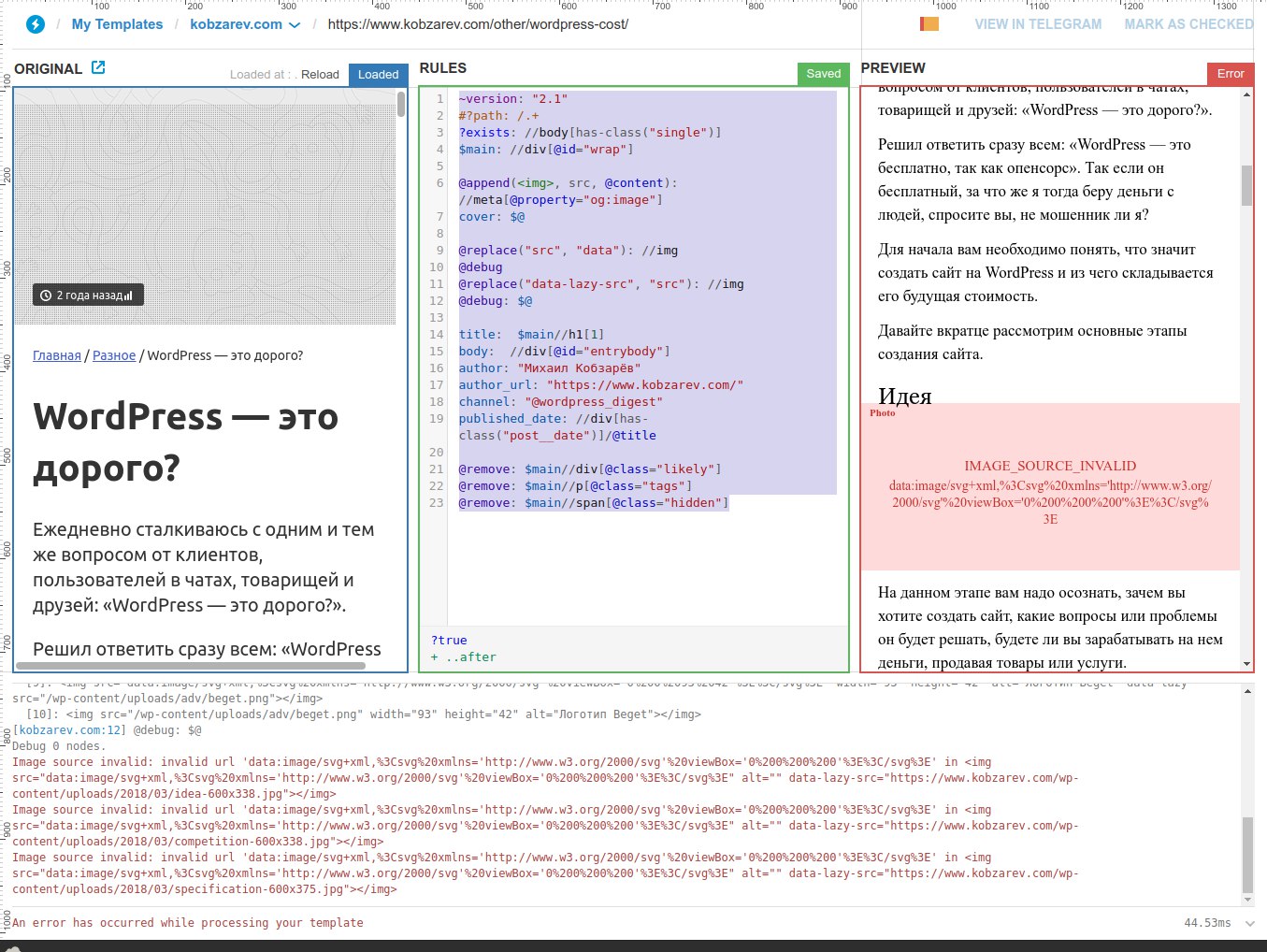The width and height of the screenshot is (1267, 952).
Task: Click the author: Михаил Кобзарёв line
Action: (550, 368)
